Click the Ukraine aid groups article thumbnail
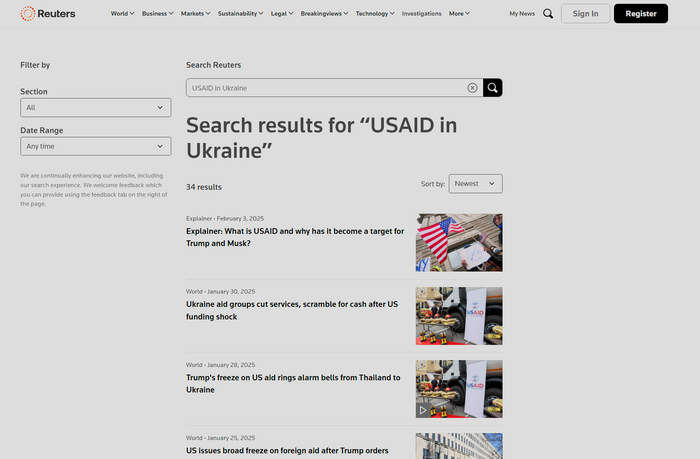 [459, 316]
